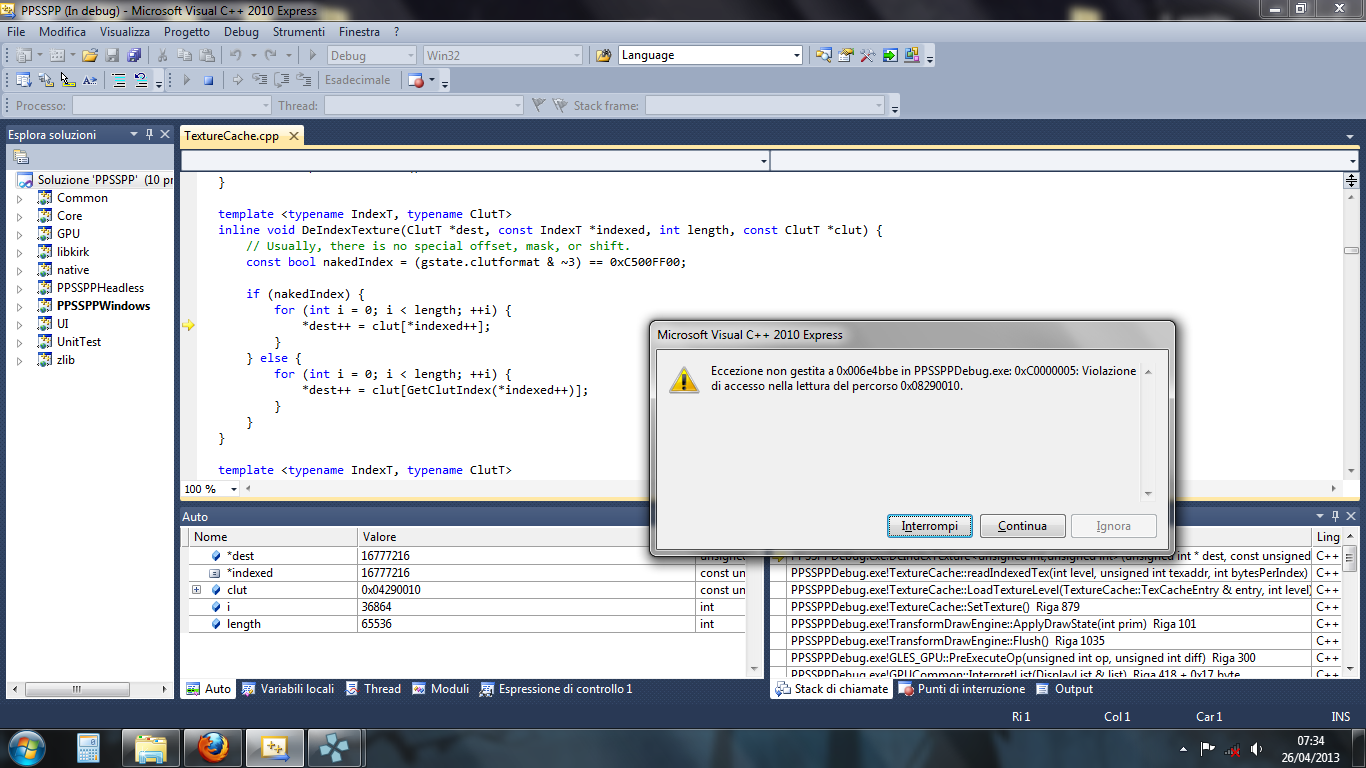Open the Properties window toolbar icon

846,55
